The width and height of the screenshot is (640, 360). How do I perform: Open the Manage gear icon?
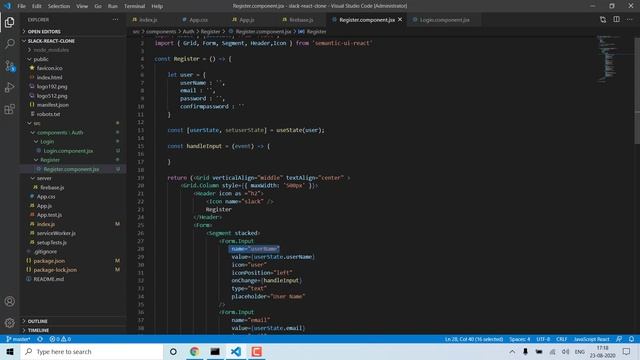tap(9, 323)
